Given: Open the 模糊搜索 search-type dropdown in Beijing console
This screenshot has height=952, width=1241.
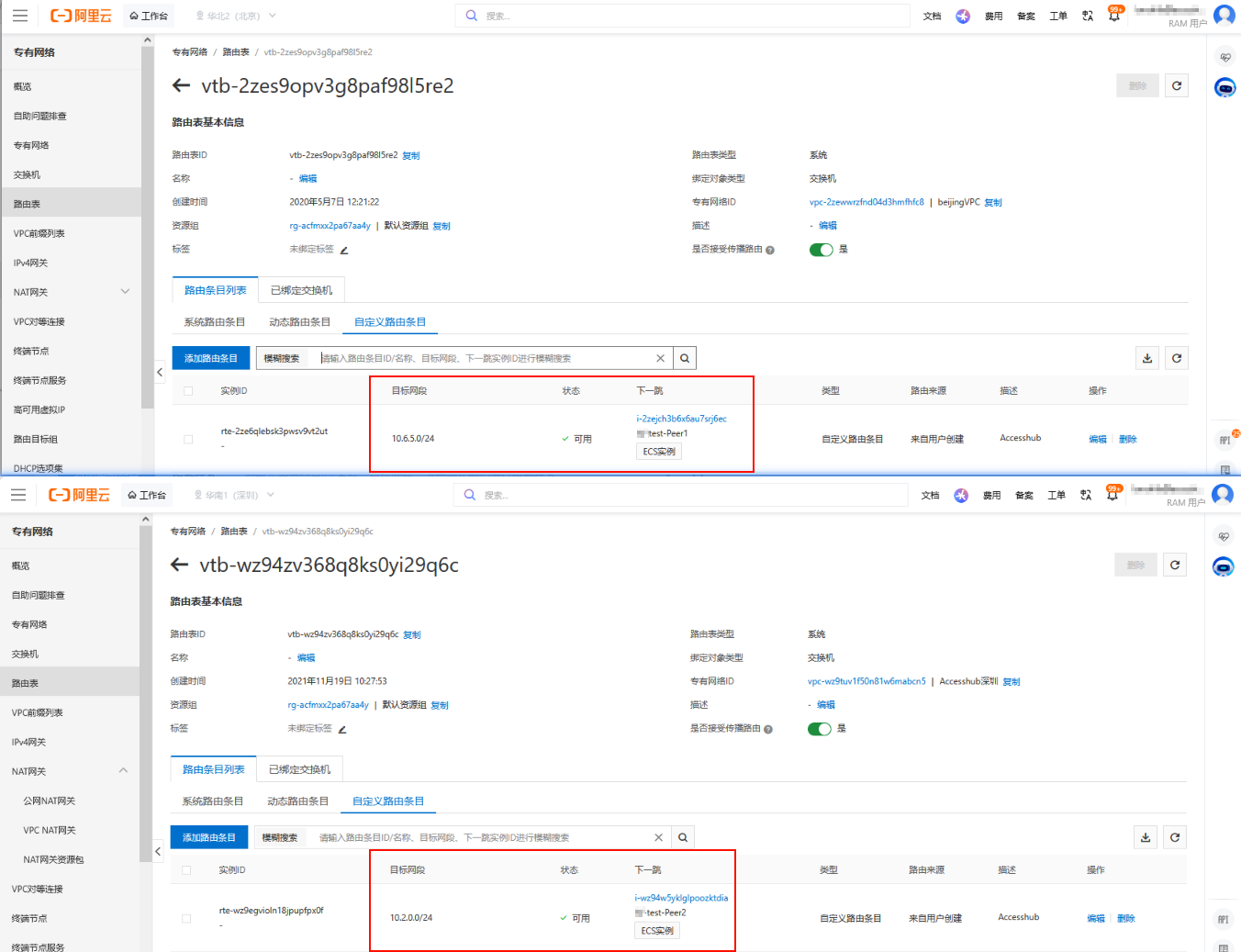Looking at the screenshot, I should [284, 358].
